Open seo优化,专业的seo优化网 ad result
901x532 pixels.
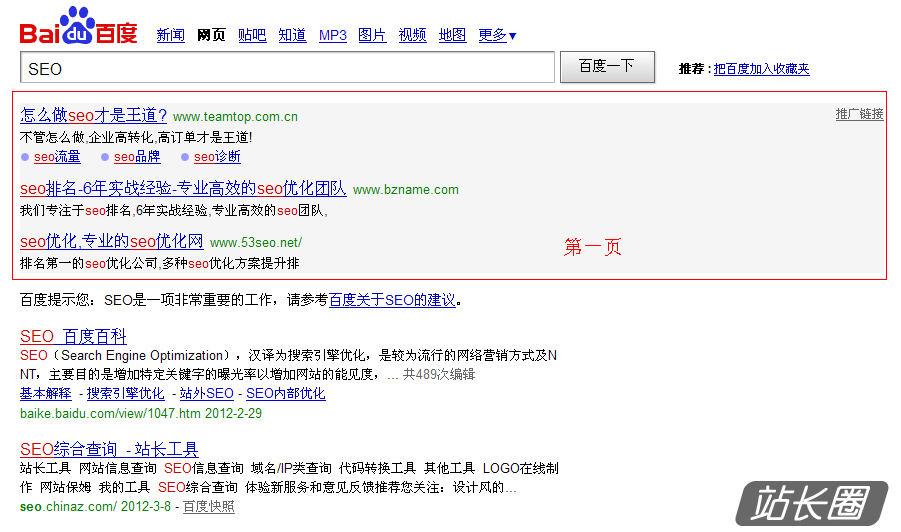(x=111, y=241)
